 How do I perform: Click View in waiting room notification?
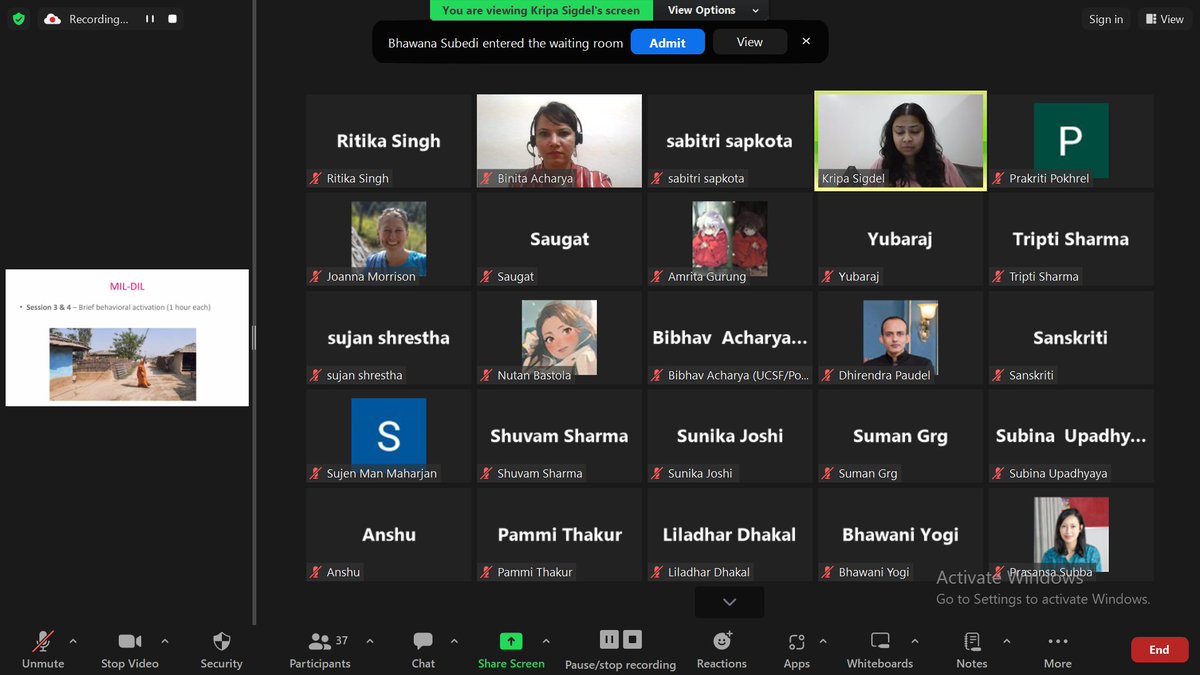(x=750, y=42)
